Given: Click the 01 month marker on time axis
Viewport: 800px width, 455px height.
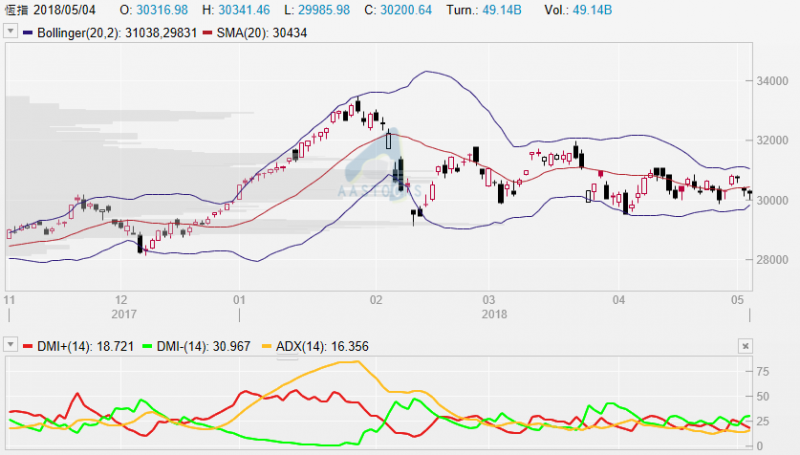Looking at the screenshot, I should point(238,299).
